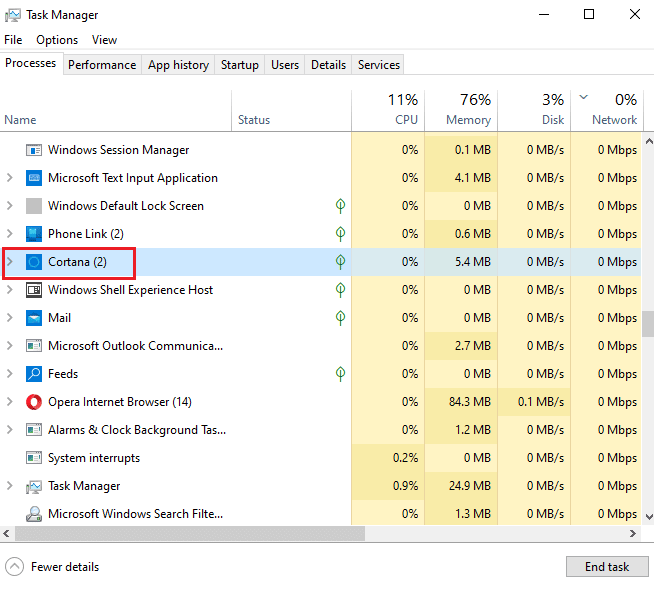Expand the Cortana (2) process group

click(x=10, y=262)
